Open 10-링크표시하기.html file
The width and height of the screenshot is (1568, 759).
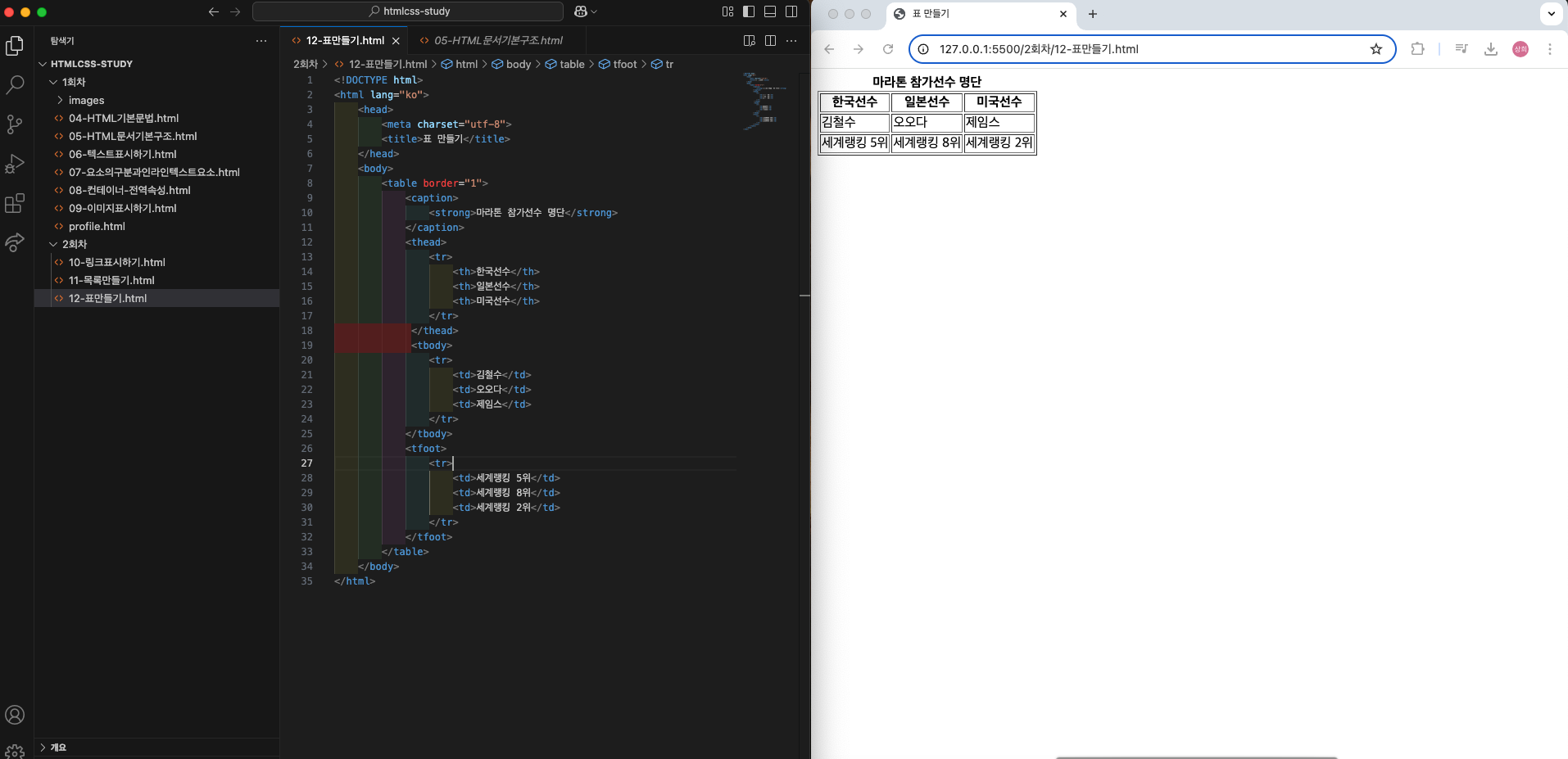[x=116, y=262]
